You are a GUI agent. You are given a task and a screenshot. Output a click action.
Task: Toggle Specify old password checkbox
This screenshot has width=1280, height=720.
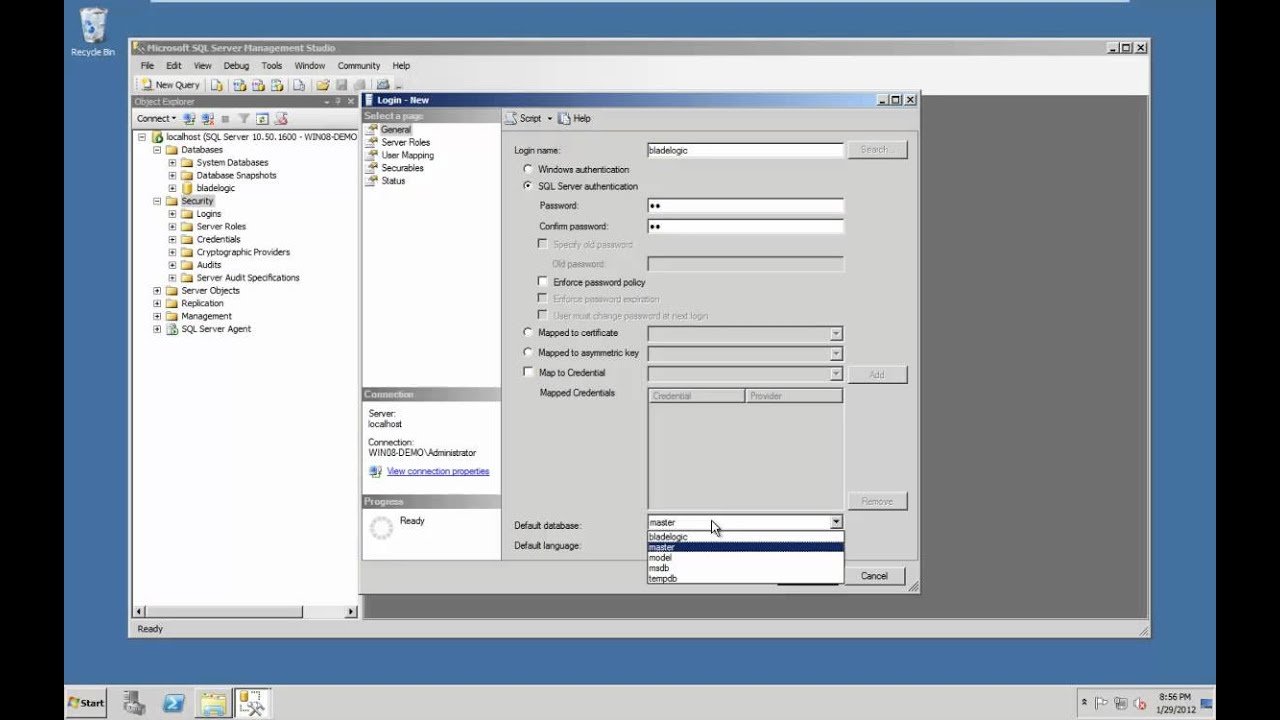click(x=543, y=244)
